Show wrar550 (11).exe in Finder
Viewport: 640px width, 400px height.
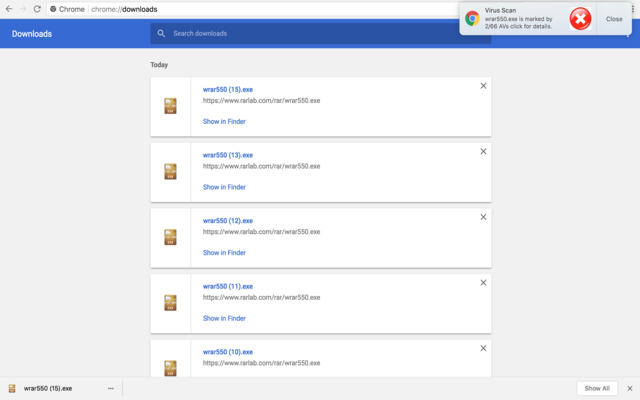point(224,318)
